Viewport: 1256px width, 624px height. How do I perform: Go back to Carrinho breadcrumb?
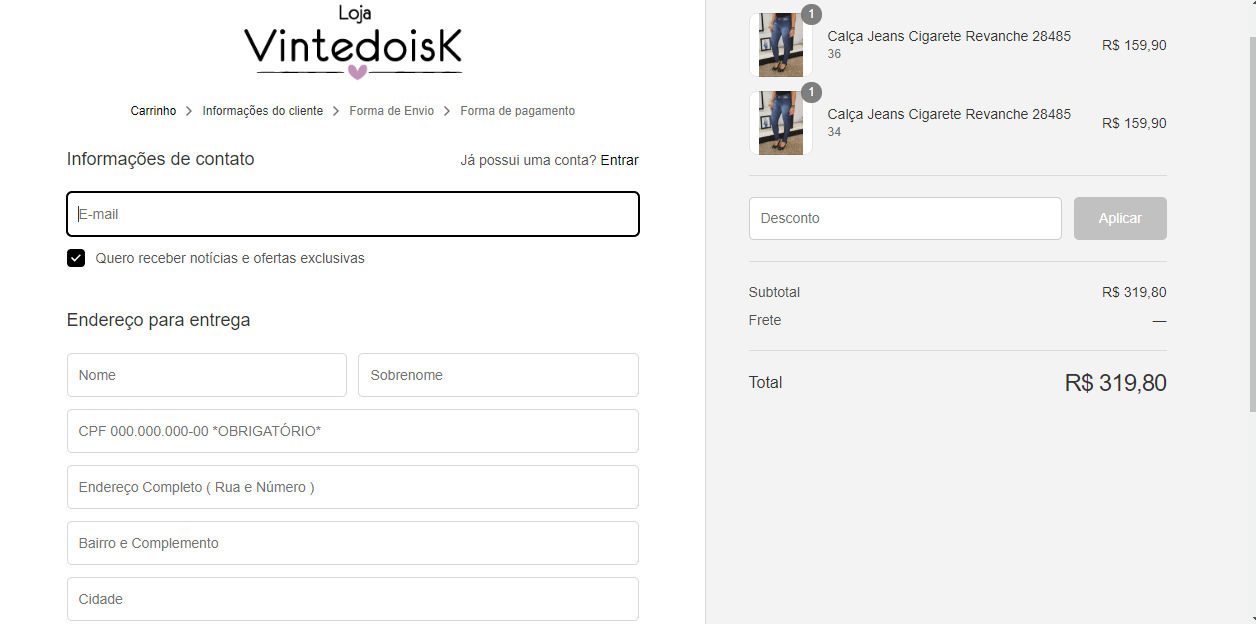pyautogui.click(x=153, y=111)
